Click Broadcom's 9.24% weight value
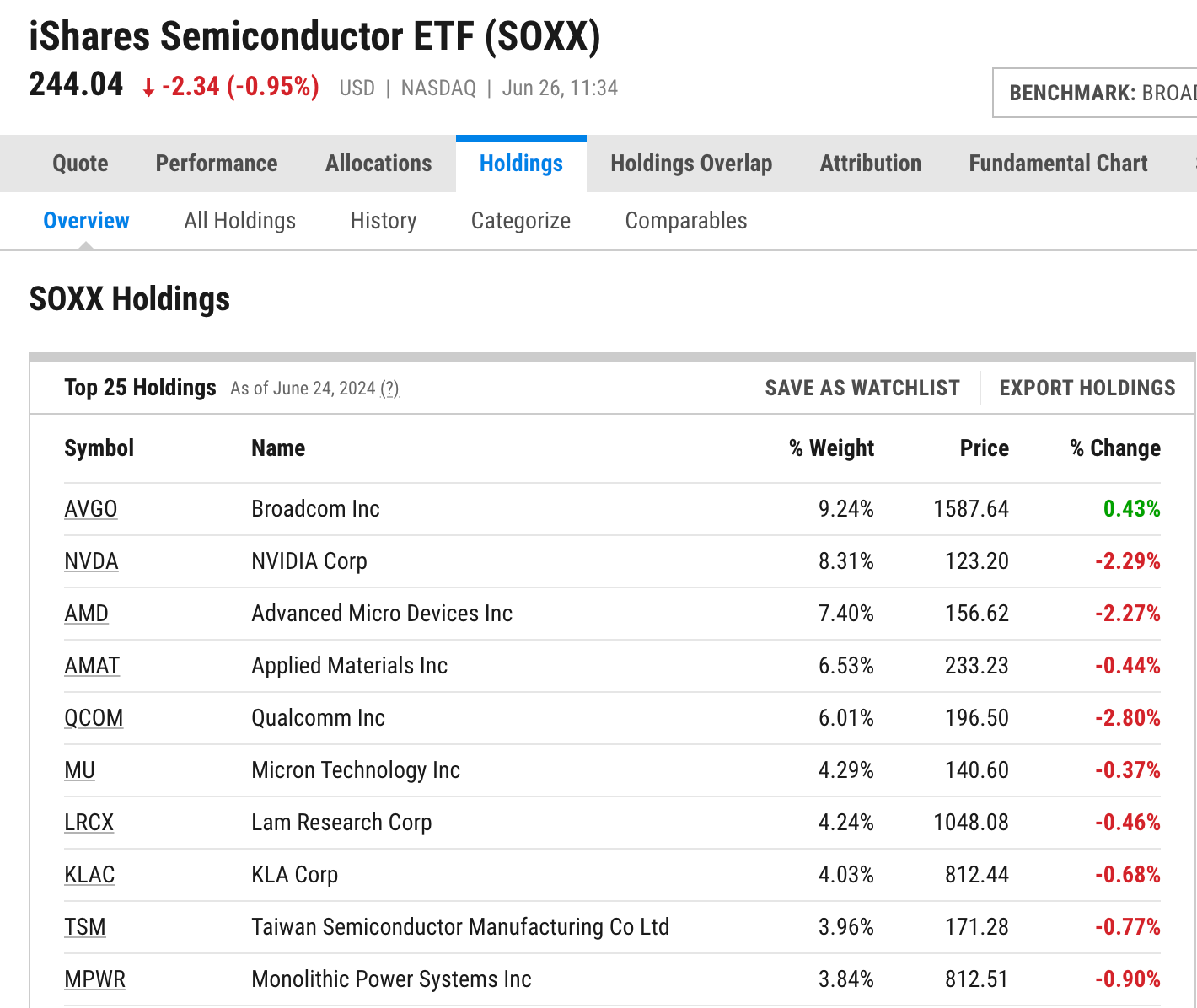 pyautogui.click(x=846, y=509)
